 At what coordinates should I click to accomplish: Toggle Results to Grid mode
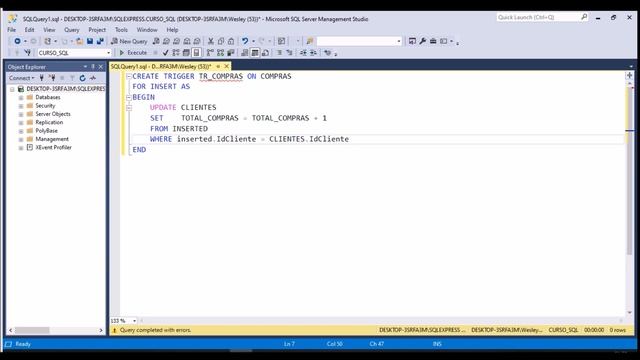pyautogui.click(x=255, y=53)
